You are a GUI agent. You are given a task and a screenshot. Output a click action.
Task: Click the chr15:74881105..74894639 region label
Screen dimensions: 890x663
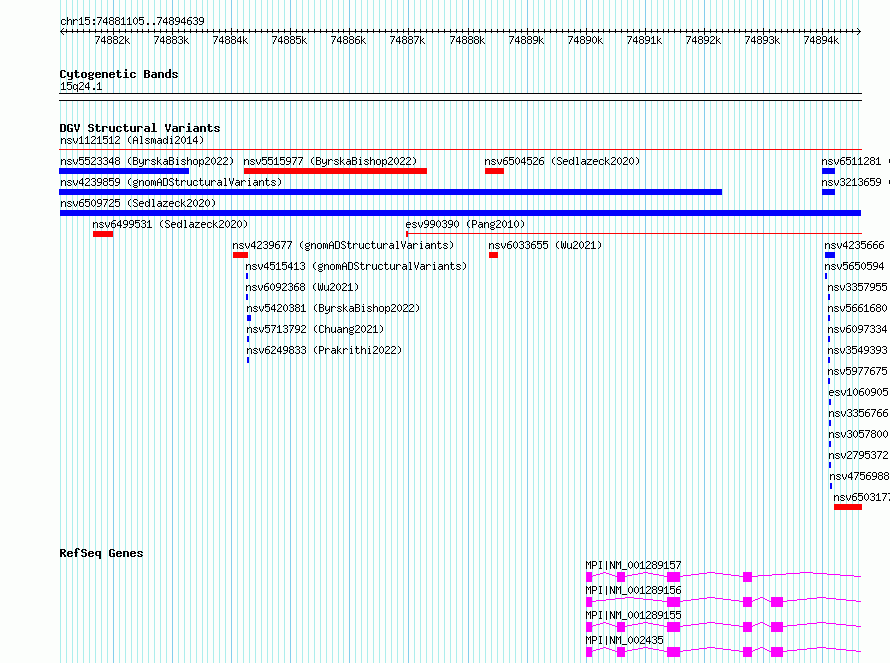tap(132, 21)
